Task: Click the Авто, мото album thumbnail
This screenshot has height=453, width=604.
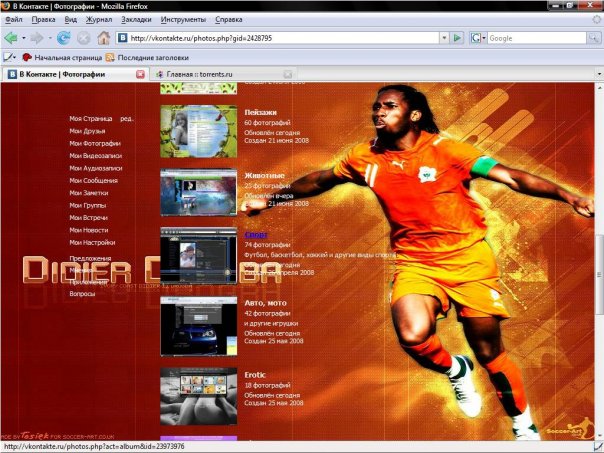Action: [198, 326]
